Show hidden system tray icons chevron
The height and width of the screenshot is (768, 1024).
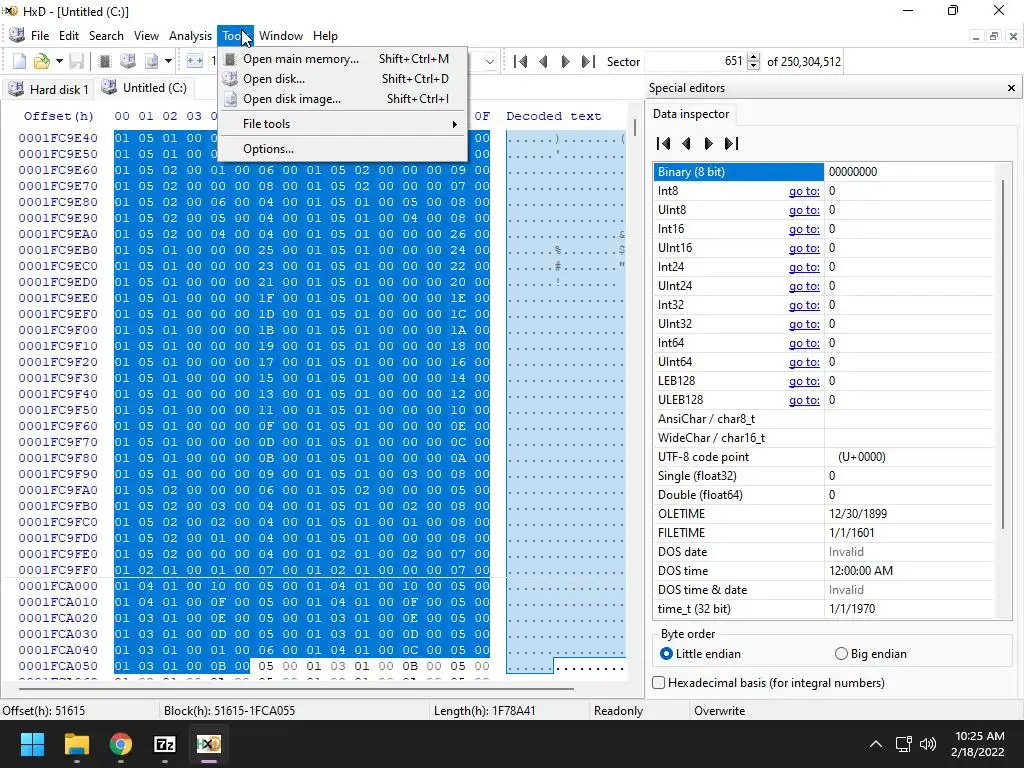(876, 744)
